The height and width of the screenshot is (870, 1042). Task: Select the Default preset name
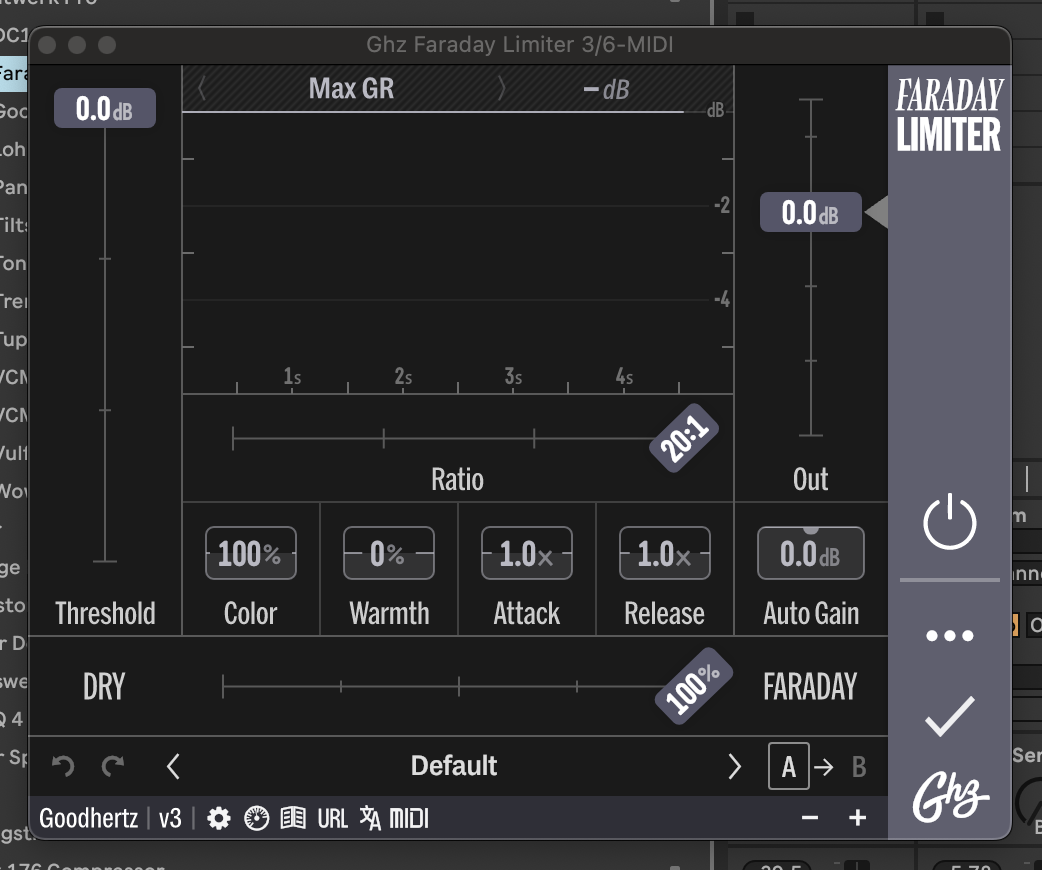point(453,765)
